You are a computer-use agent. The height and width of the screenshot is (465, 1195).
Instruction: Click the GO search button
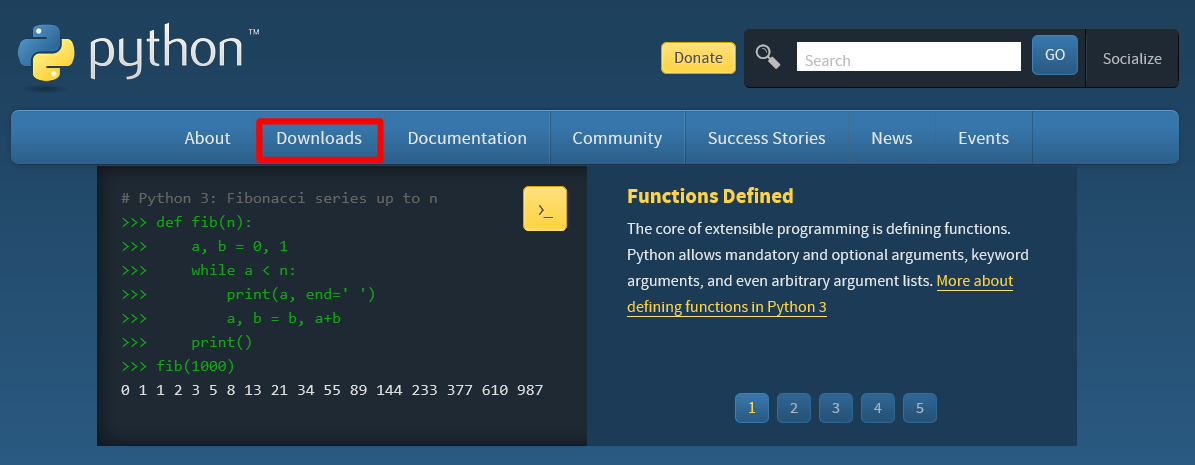[x=1055, y=55]
